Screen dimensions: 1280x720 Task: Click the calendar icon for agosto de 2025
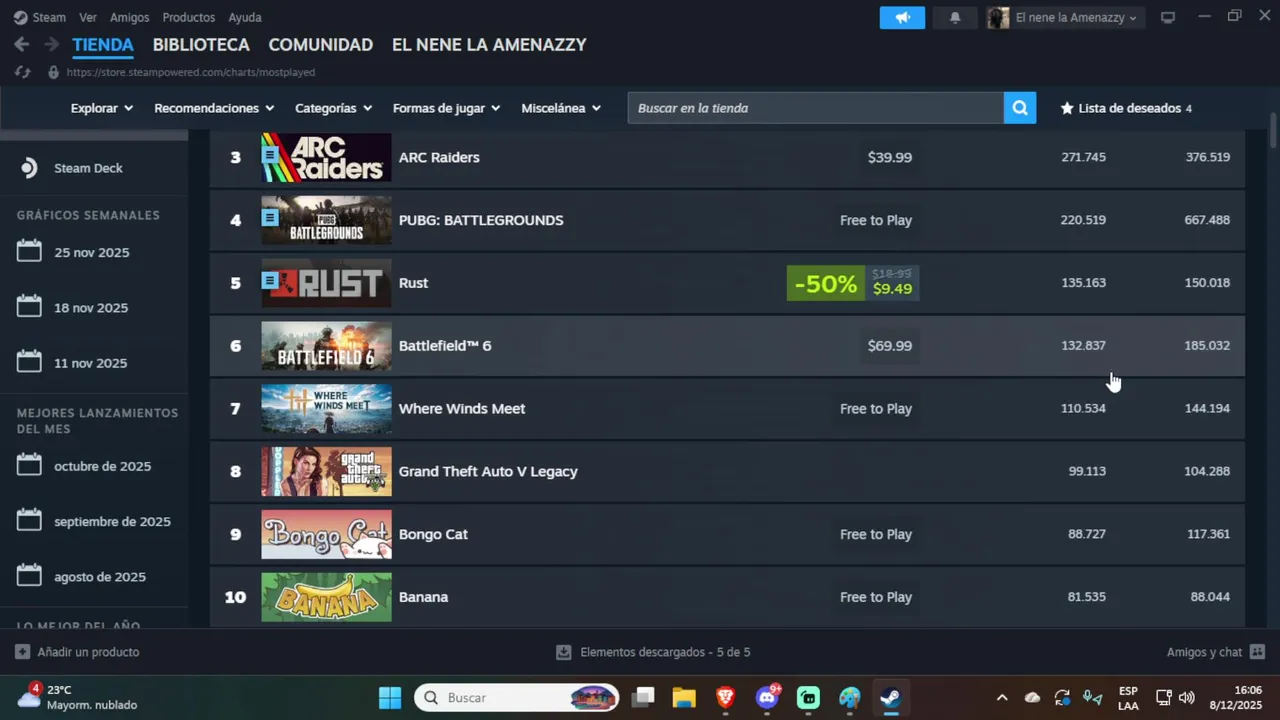coord(29,575)
